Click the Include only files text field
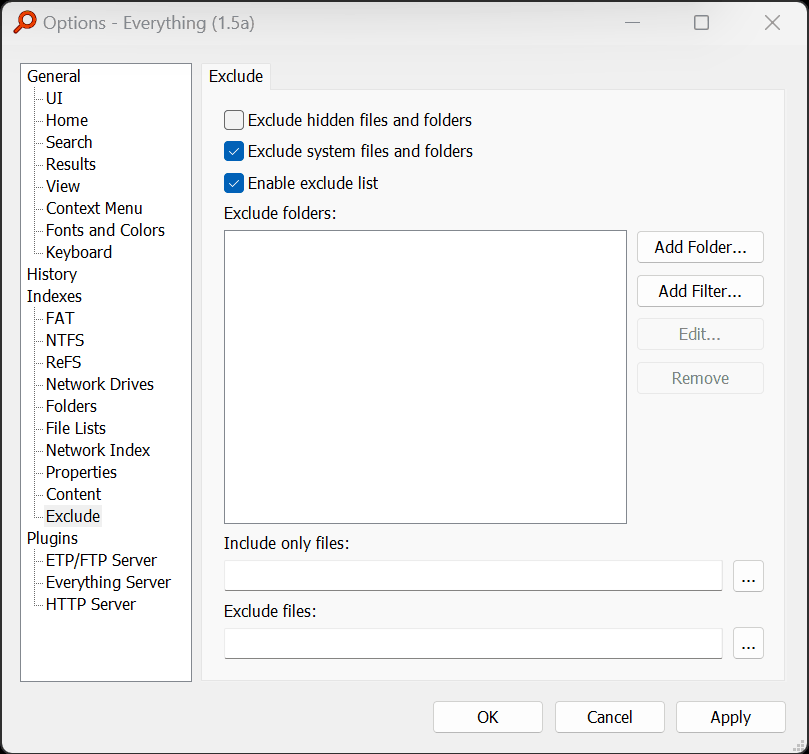The width and height of the screenshot is (809, 754). click(x=473, y=576)
